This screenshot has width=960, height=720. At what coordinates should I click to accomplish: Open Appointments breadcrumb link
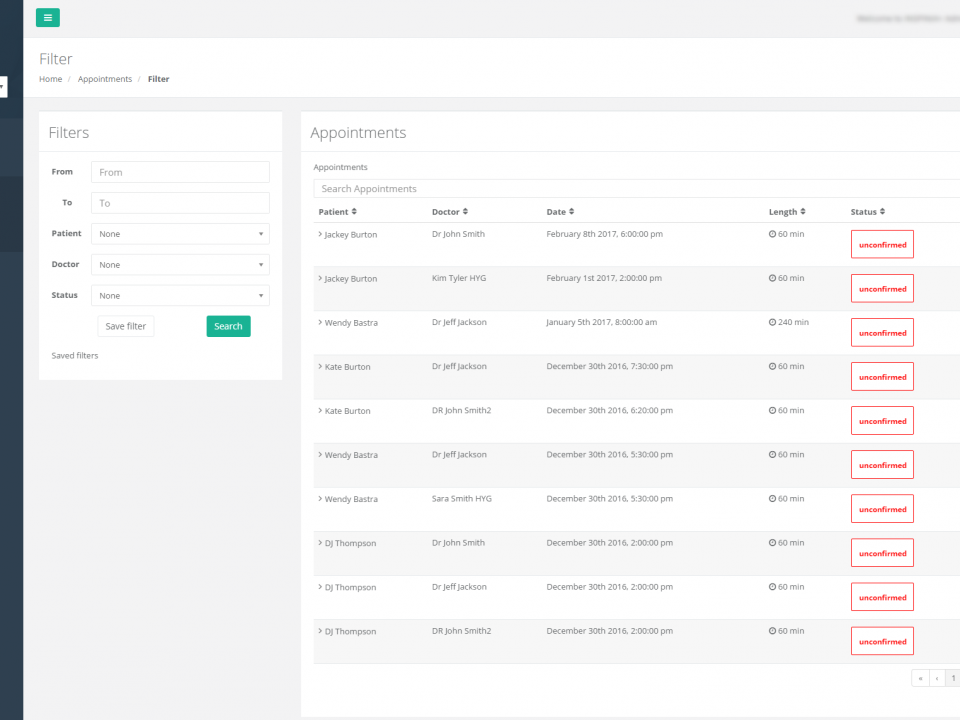click(105, 79)
